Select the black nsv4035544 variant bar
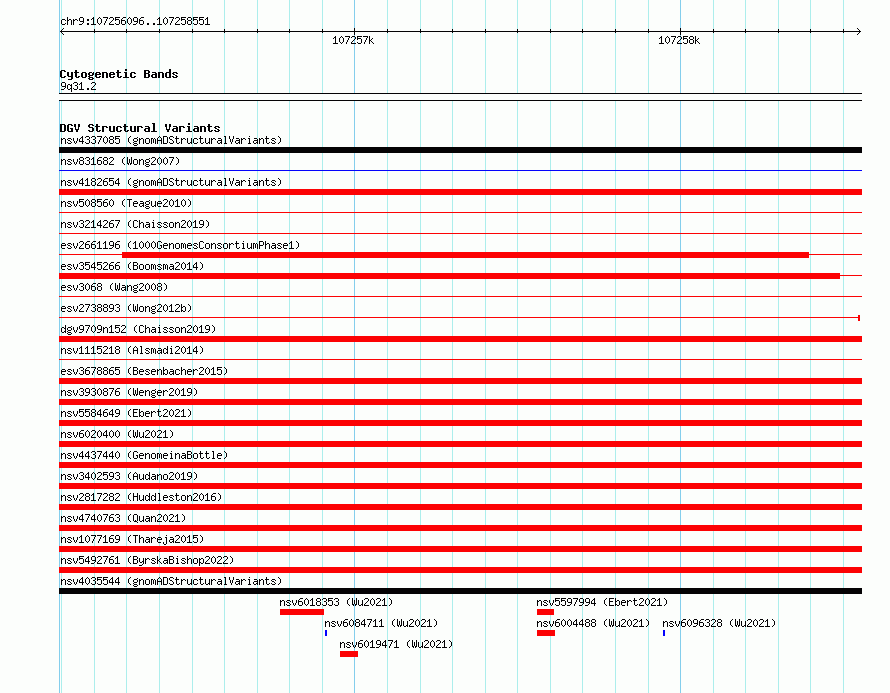 click(x=460, y=591)
